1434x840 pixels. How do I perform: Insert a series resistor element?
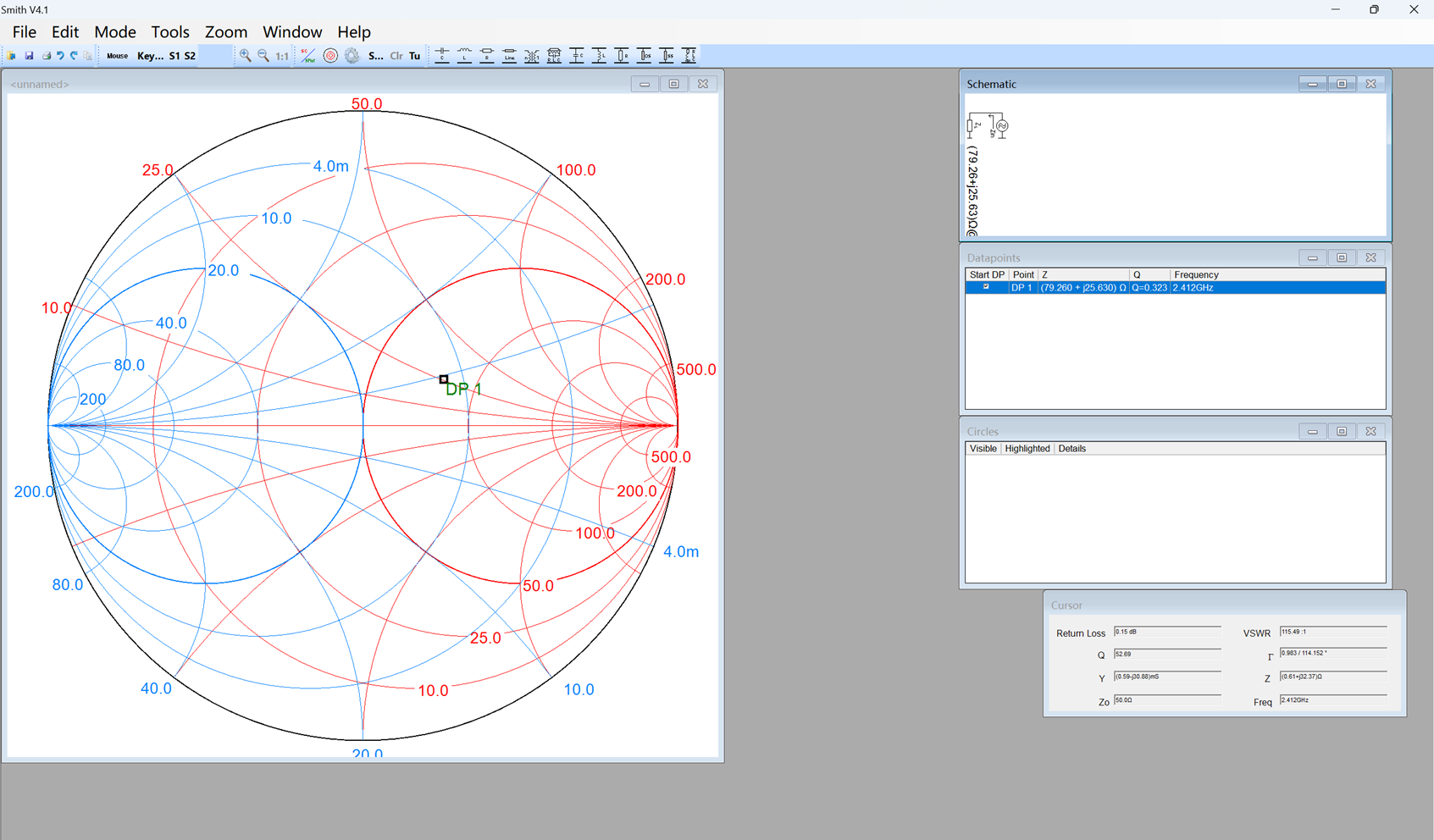click(487, 56)
